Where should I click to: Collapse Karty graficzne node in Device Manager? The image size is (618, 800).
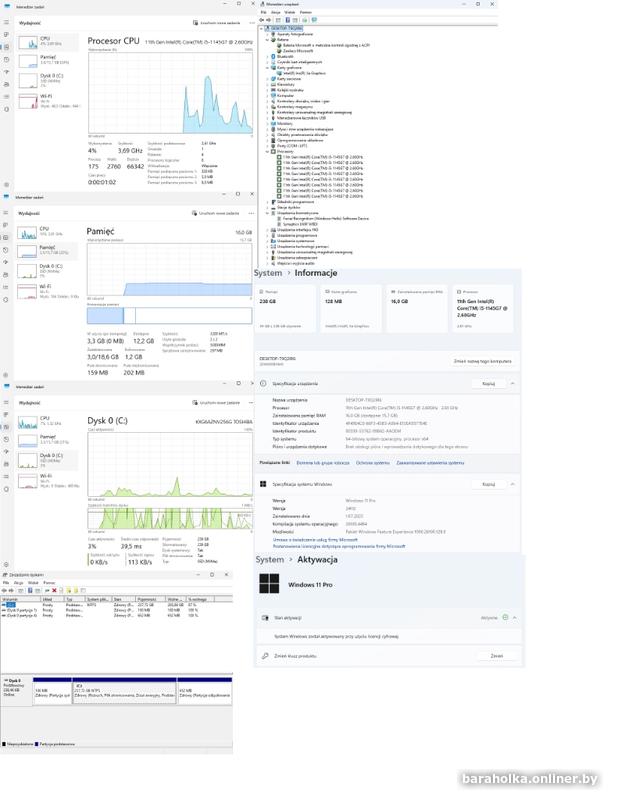(267, 68)
